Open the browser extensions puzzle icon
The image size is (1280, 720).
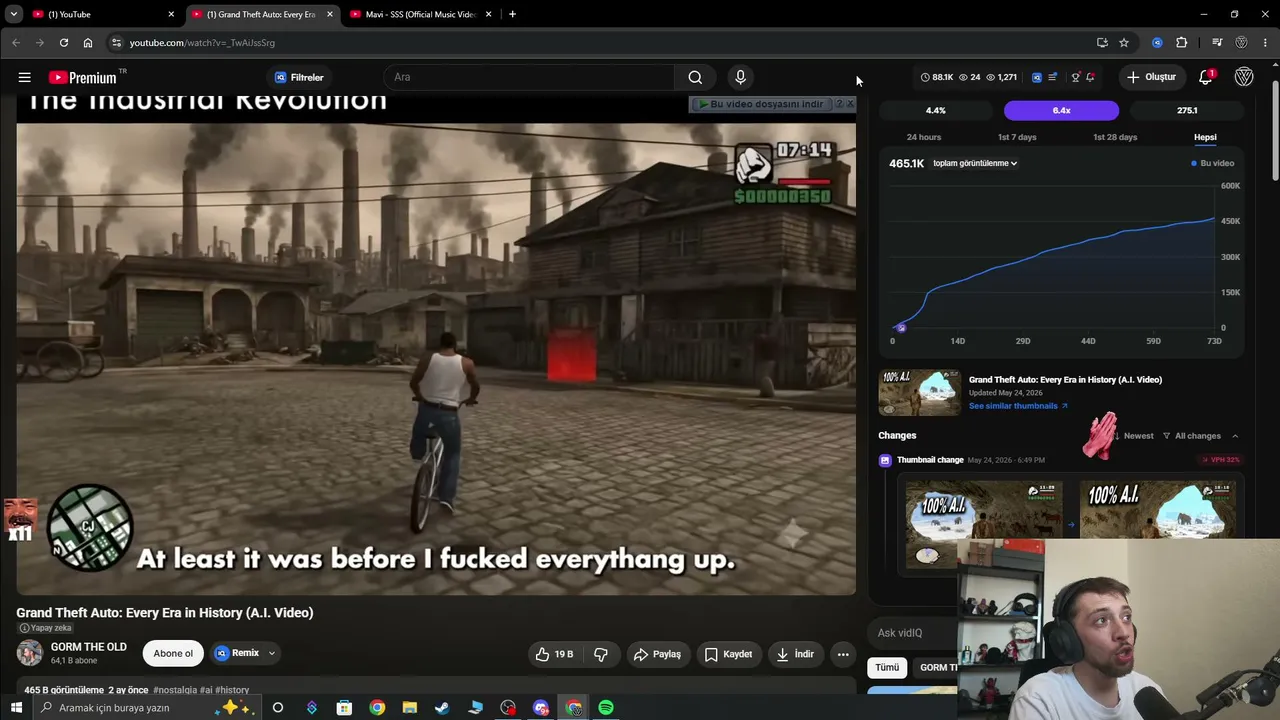coord(1182,43)
